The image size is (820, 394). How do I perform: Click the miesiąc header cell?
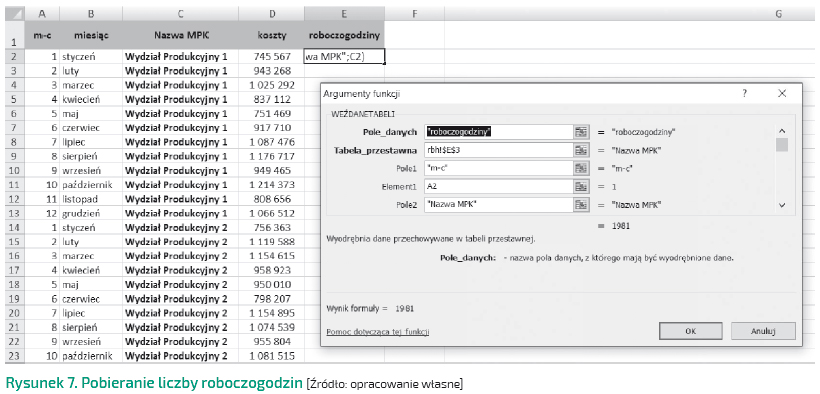pyautogui.click(x=90, y=36)
